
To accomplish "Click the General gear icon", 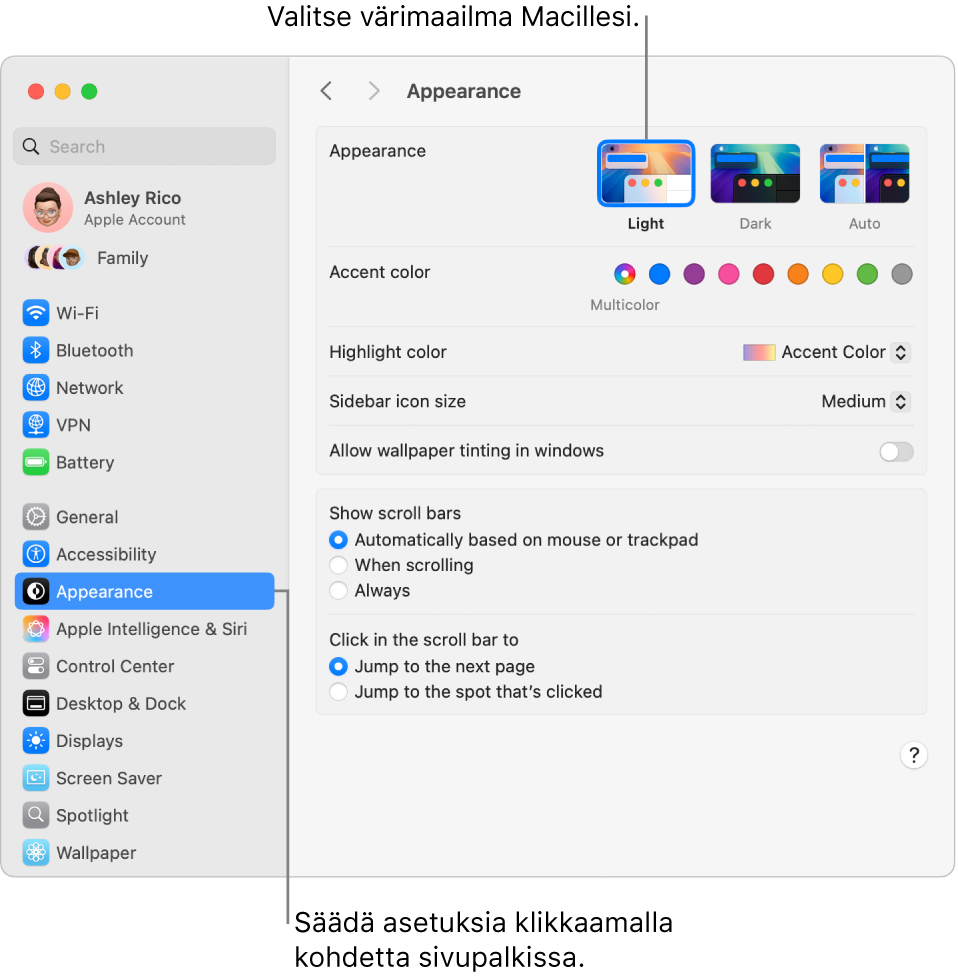I will tap(36, 518).
